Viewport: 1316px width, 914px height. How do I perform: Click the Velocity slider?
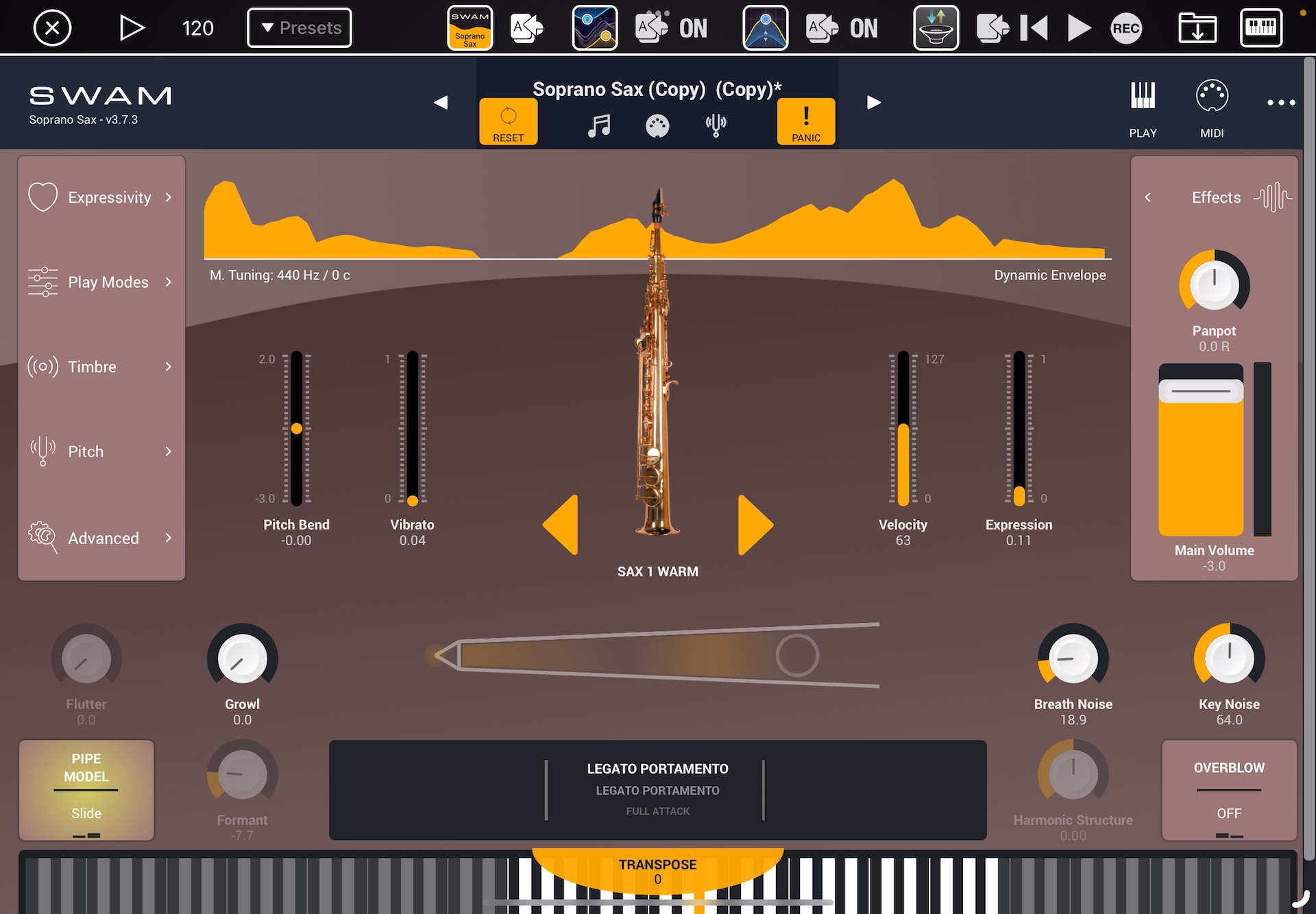point(903,429)
